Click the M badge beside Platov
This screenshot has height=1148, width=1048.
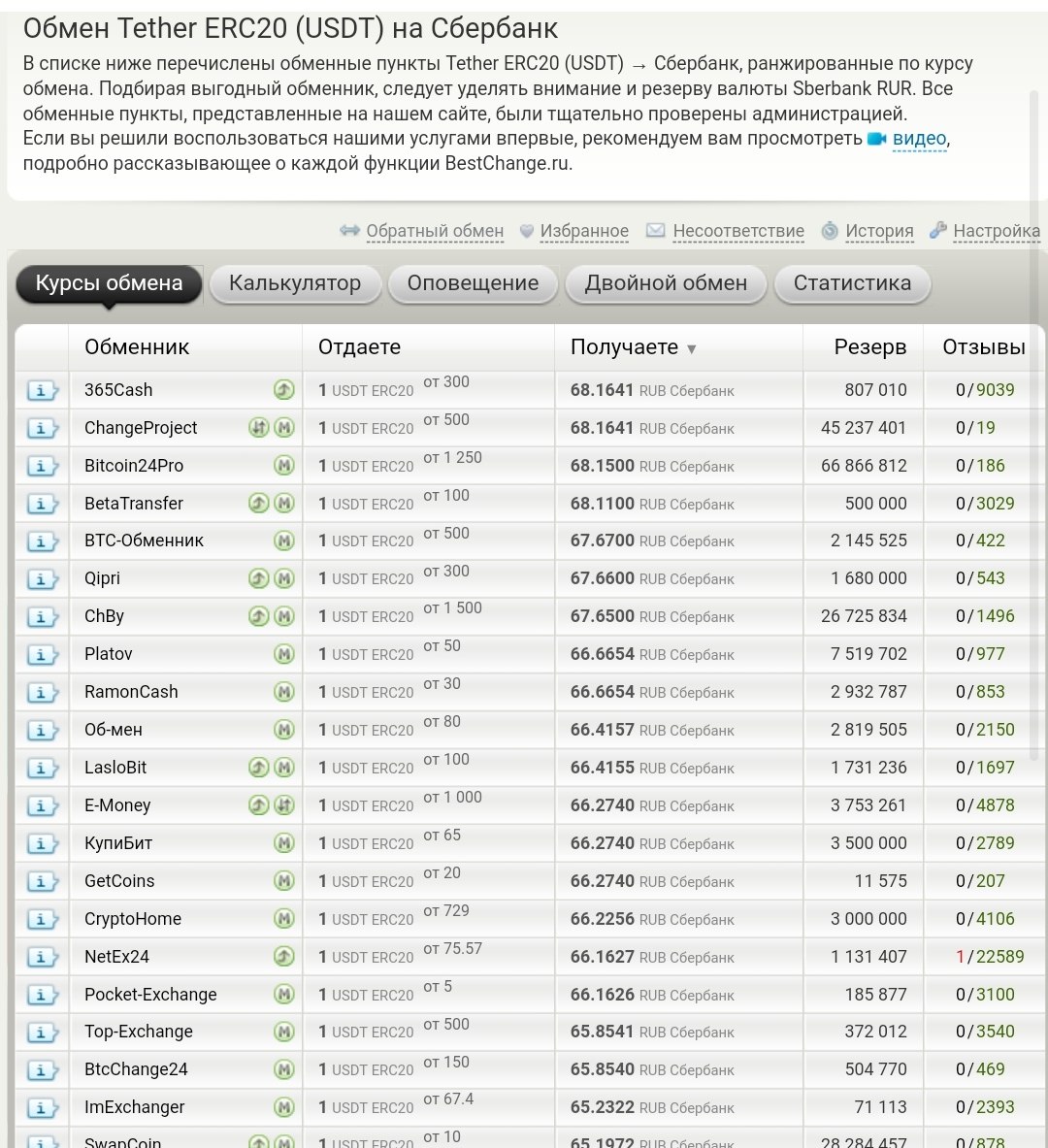coord(284,654)
